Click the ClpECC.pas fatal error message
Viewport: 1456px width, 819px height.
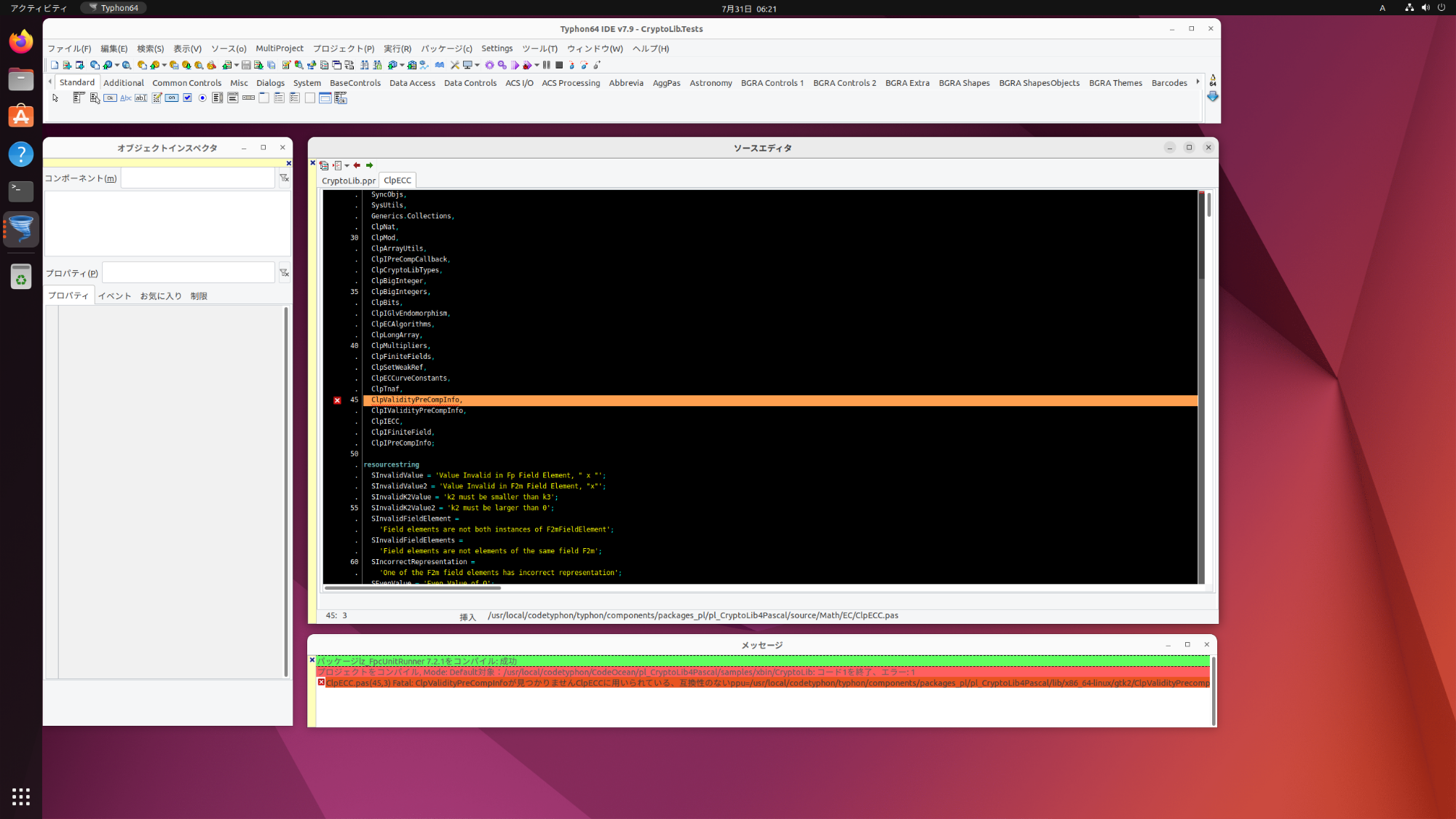pos(763,683)
